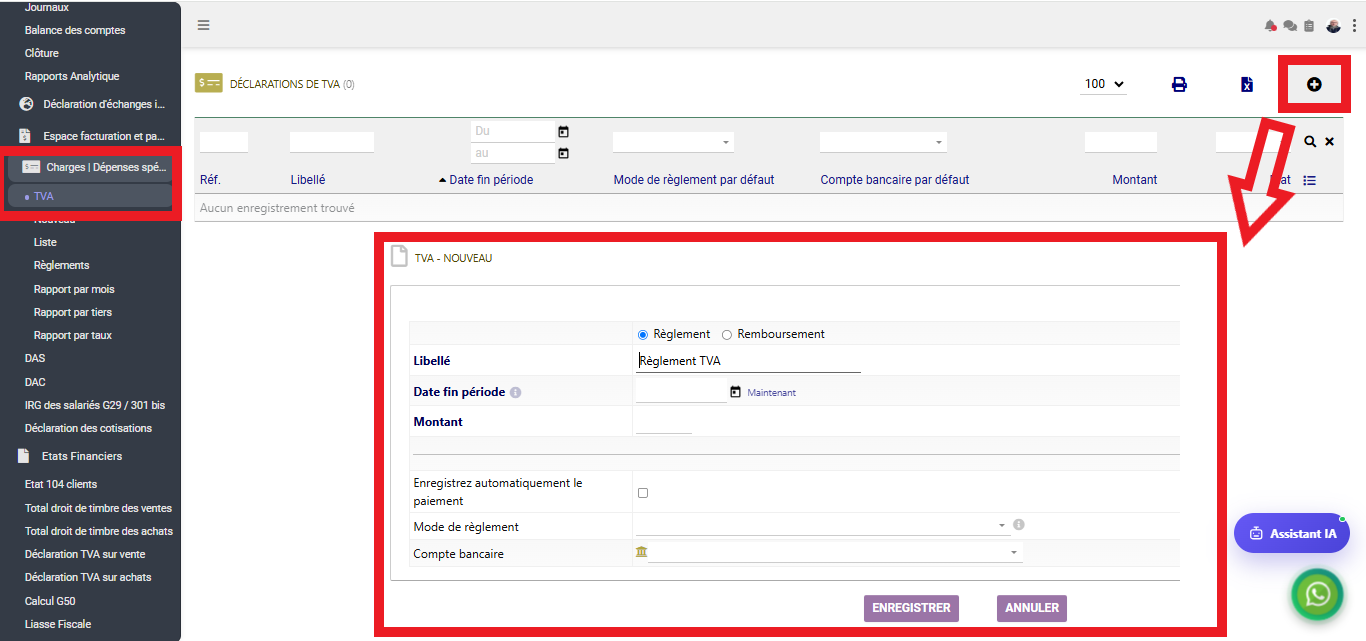This screenshot has height=641, width=1366.
Task: Open Etats Financiers sidebar section
Action: point(70,456)
